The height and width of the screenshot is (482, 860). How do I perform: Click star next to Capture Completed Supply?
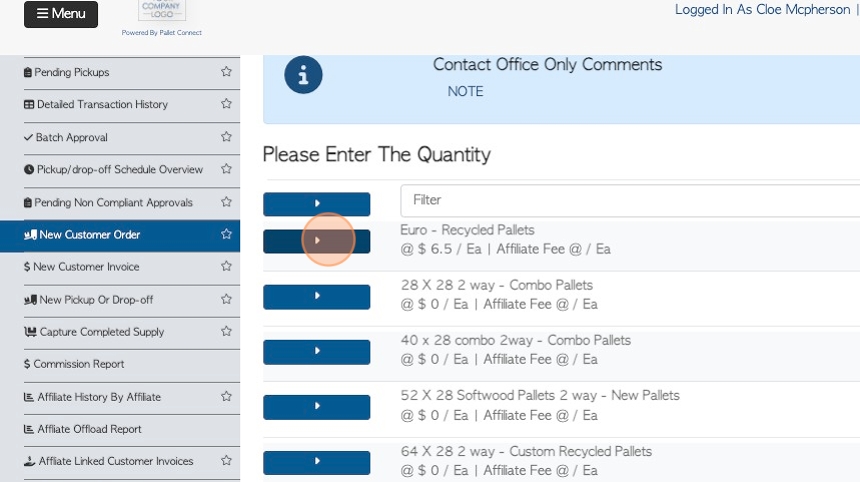tap(226, 332)
